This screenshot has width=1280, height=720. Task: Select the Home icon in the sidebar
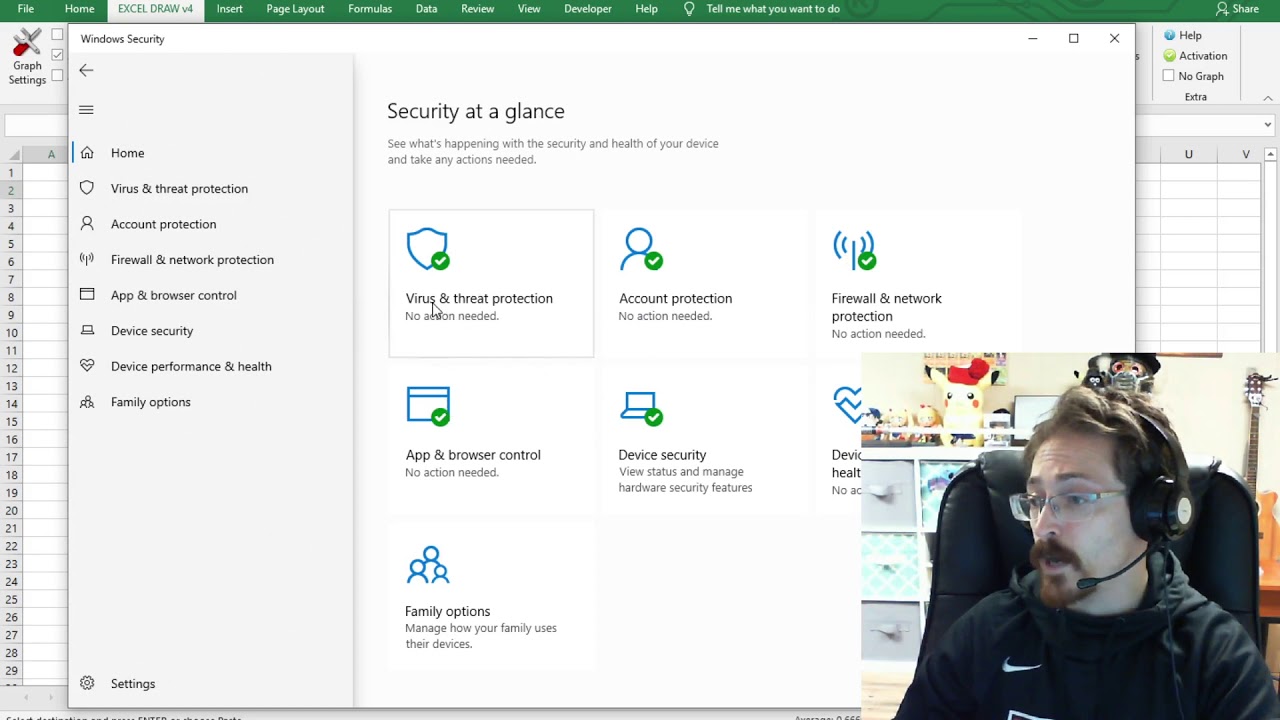coord(87,153)
